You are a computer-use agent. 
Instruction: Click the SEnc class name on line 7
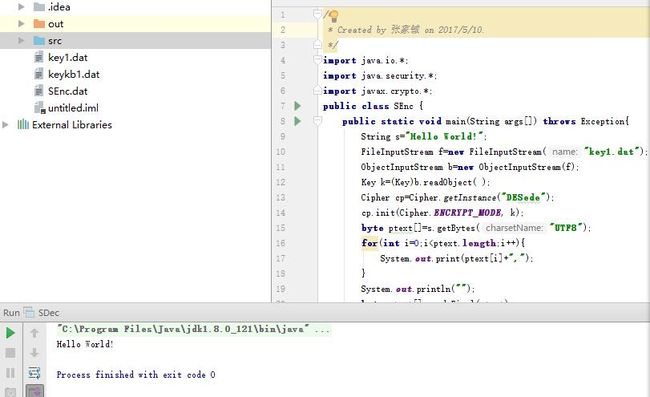pos(403,106)
